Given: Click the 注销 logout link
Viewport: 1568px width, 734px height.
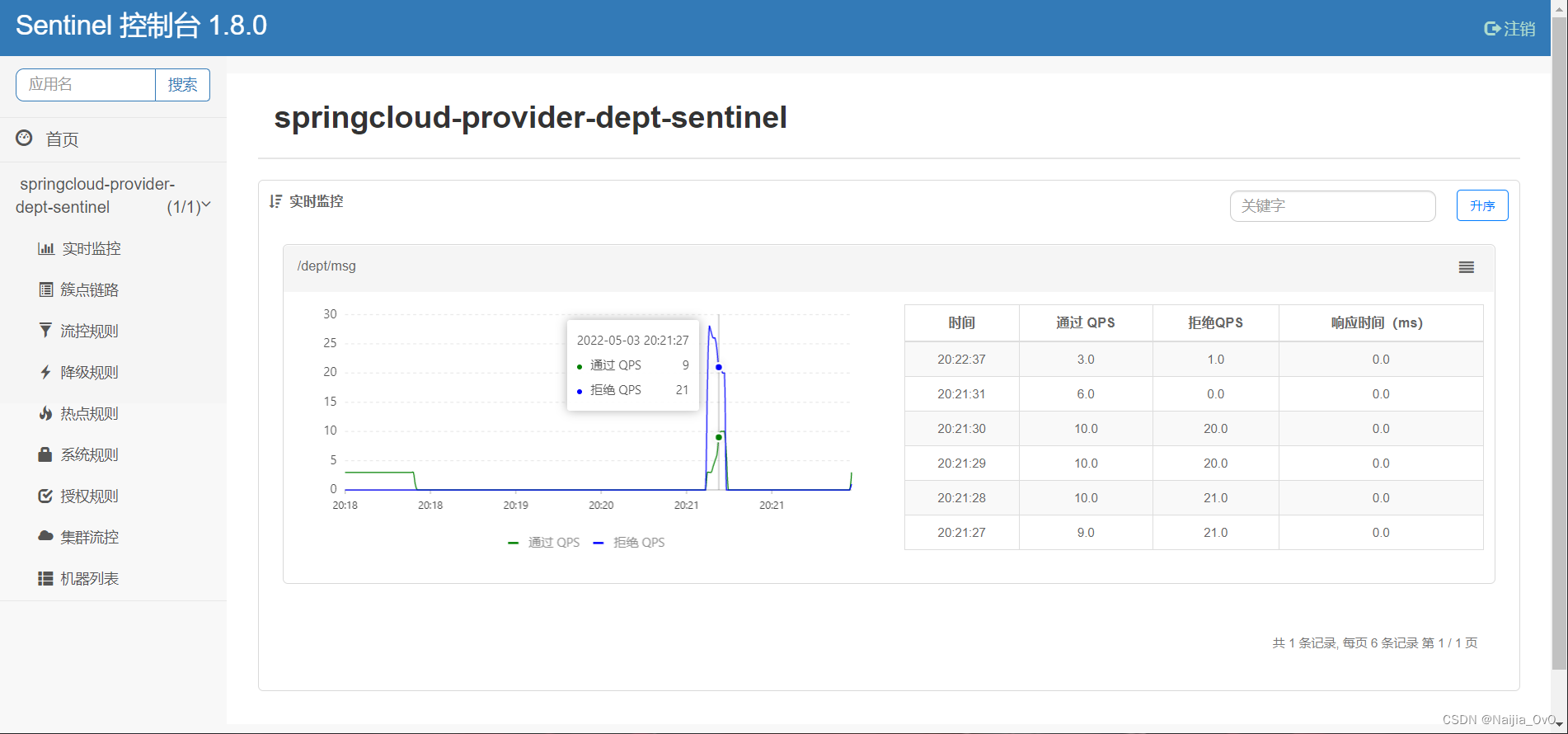Looking at the screenshot, I should tap(1519, 29).
